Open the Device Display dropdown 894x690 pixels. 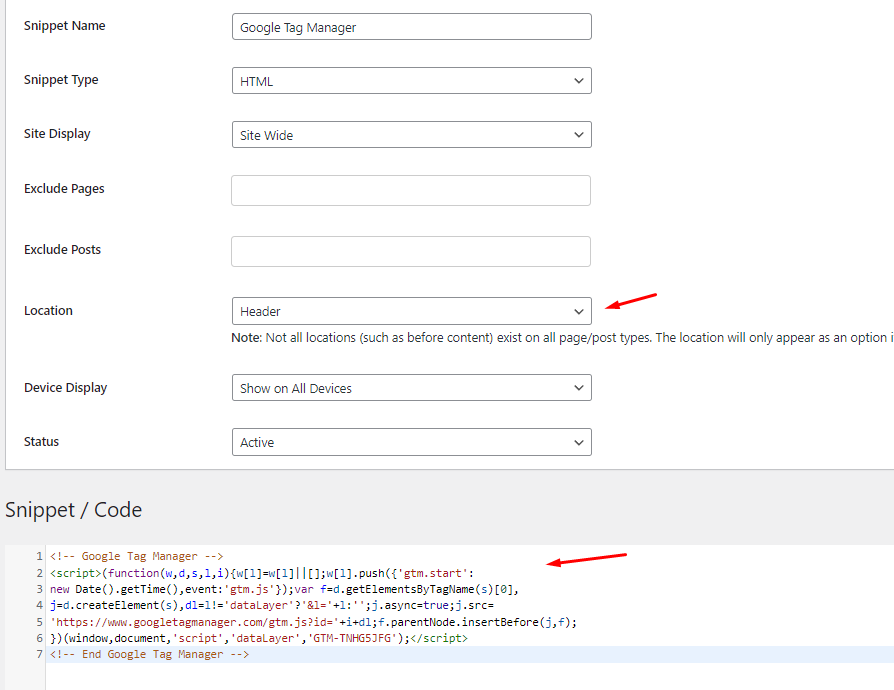tap(412, 388)
